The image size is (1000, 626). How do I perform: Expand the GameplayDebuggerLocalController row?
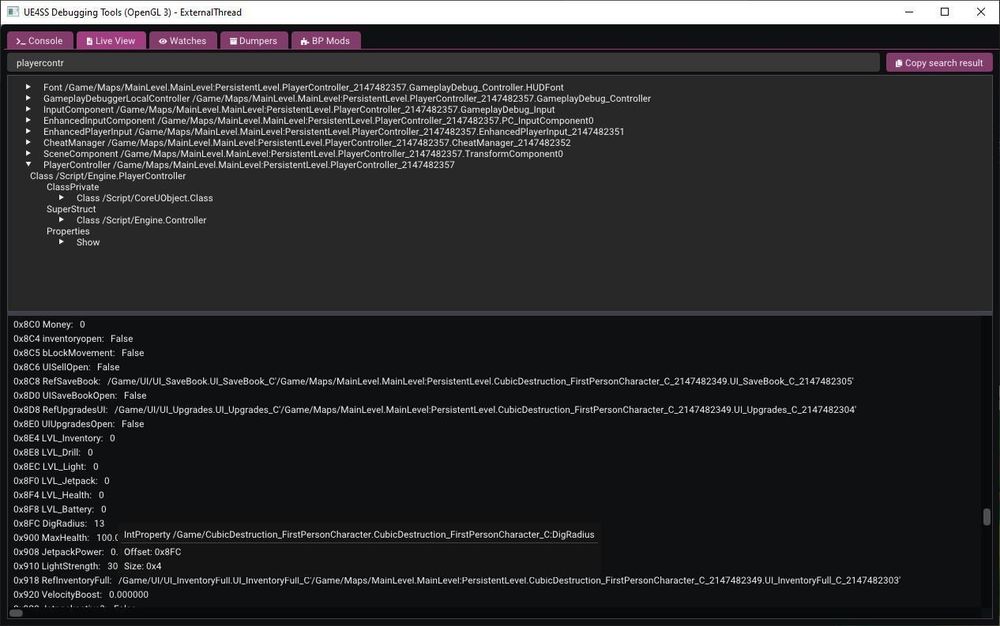[28, 98]
